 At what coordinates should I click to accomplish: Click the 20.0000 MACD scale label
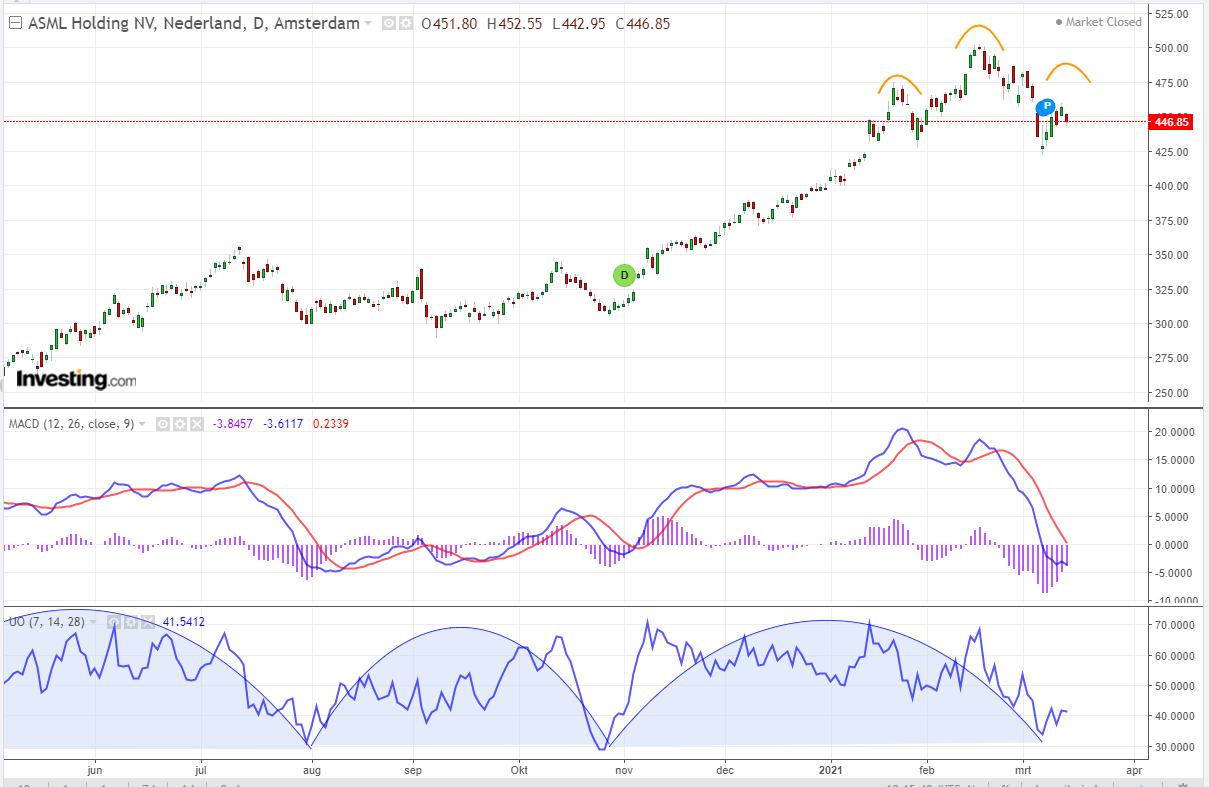(x=1173, y=432)
